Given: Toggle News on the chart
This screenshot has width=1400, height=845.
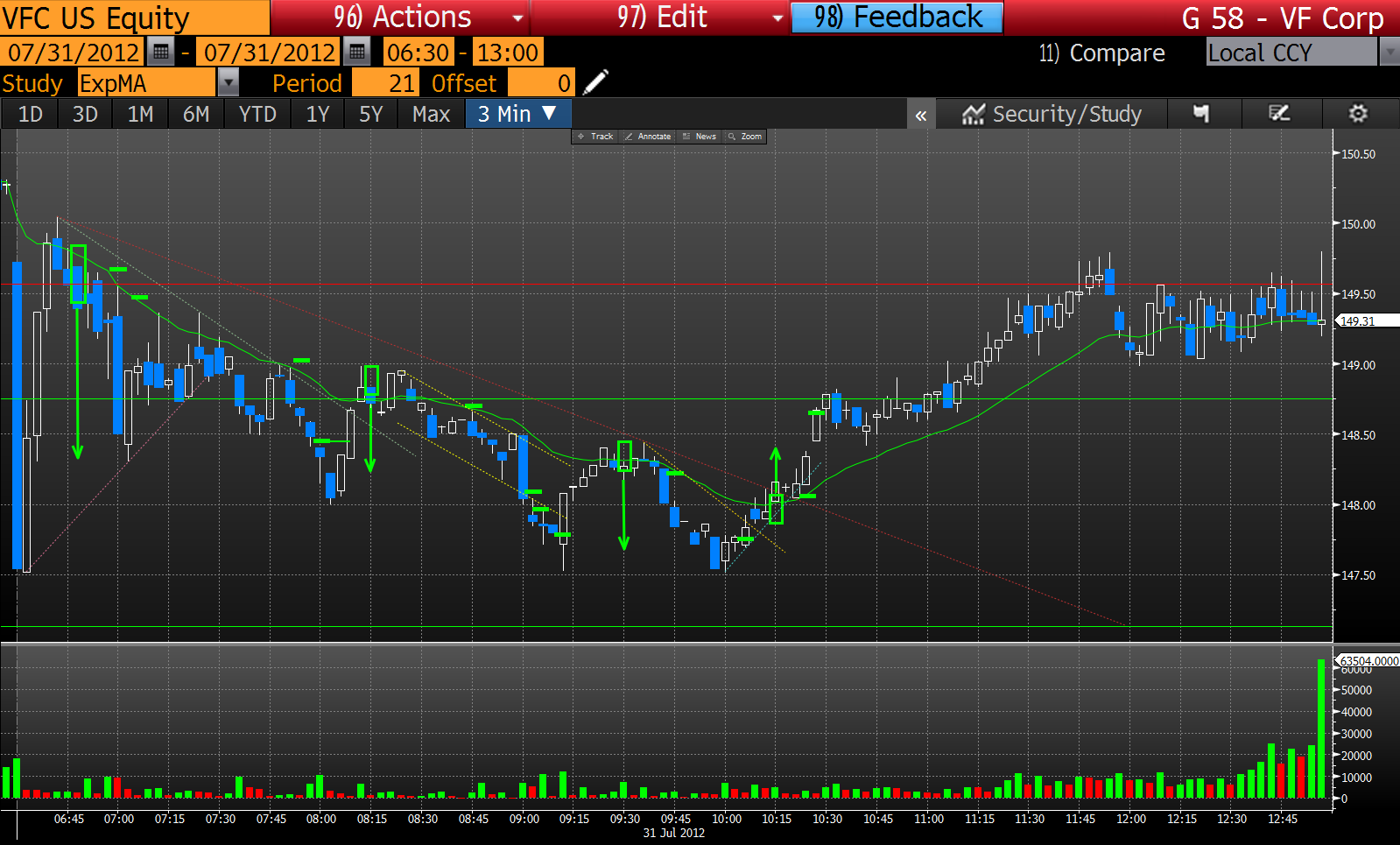Looking at the screenshot, I should [699, 137].
